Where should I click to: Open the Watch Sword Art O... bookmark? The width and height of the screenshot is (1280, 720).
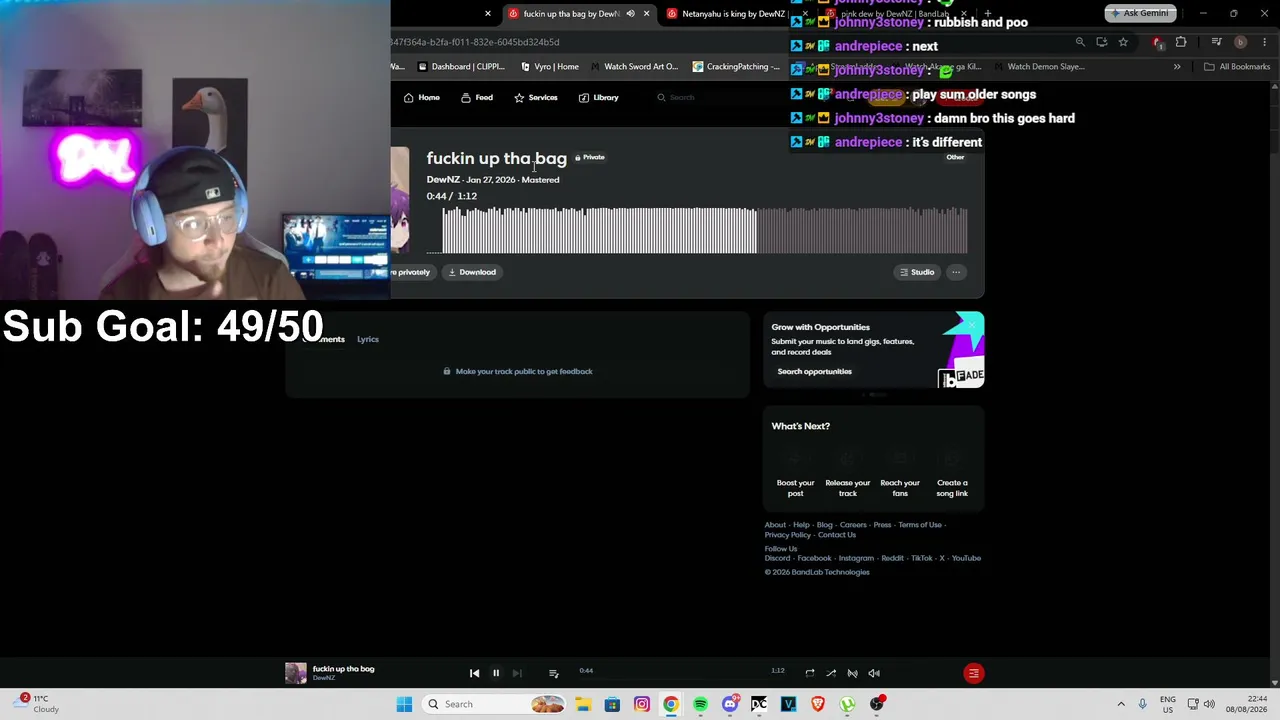(x=634, y=67)
